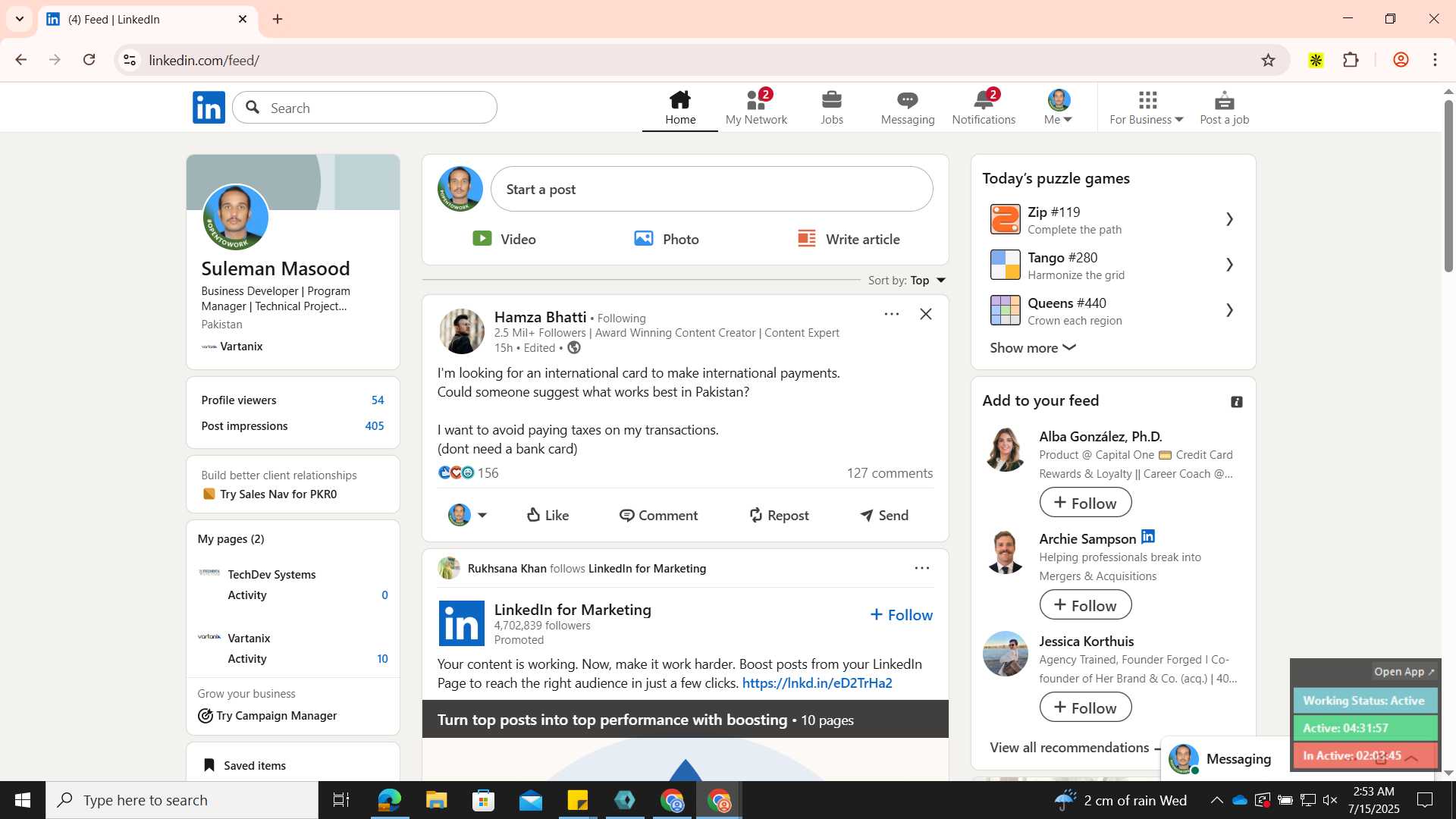The image size is (1456, 819).
Task: Send Hamza Bhatti's post
Action: pos(884,515)
